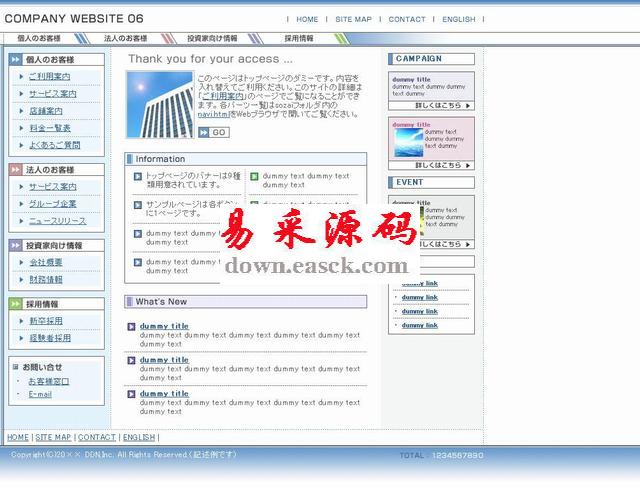Image resolution: width=640 pixels, height=488 pixels.
Task: Select the 採用情報 tab in the nav bar
Action: [299, 38]
